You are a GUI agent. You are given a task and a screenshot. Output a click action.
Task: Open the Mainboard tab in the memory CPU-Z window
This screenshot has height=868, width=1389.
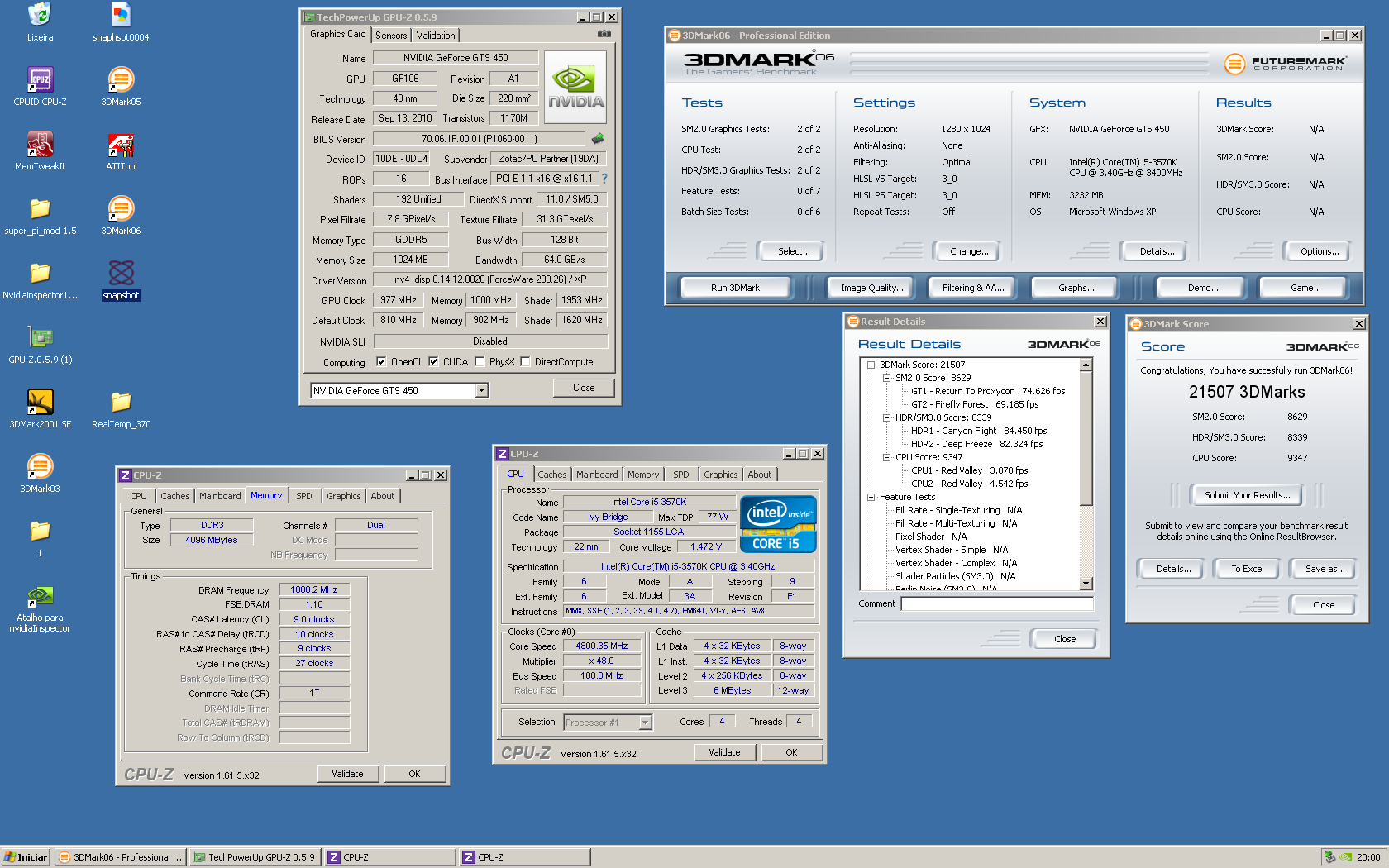[220, 496]
